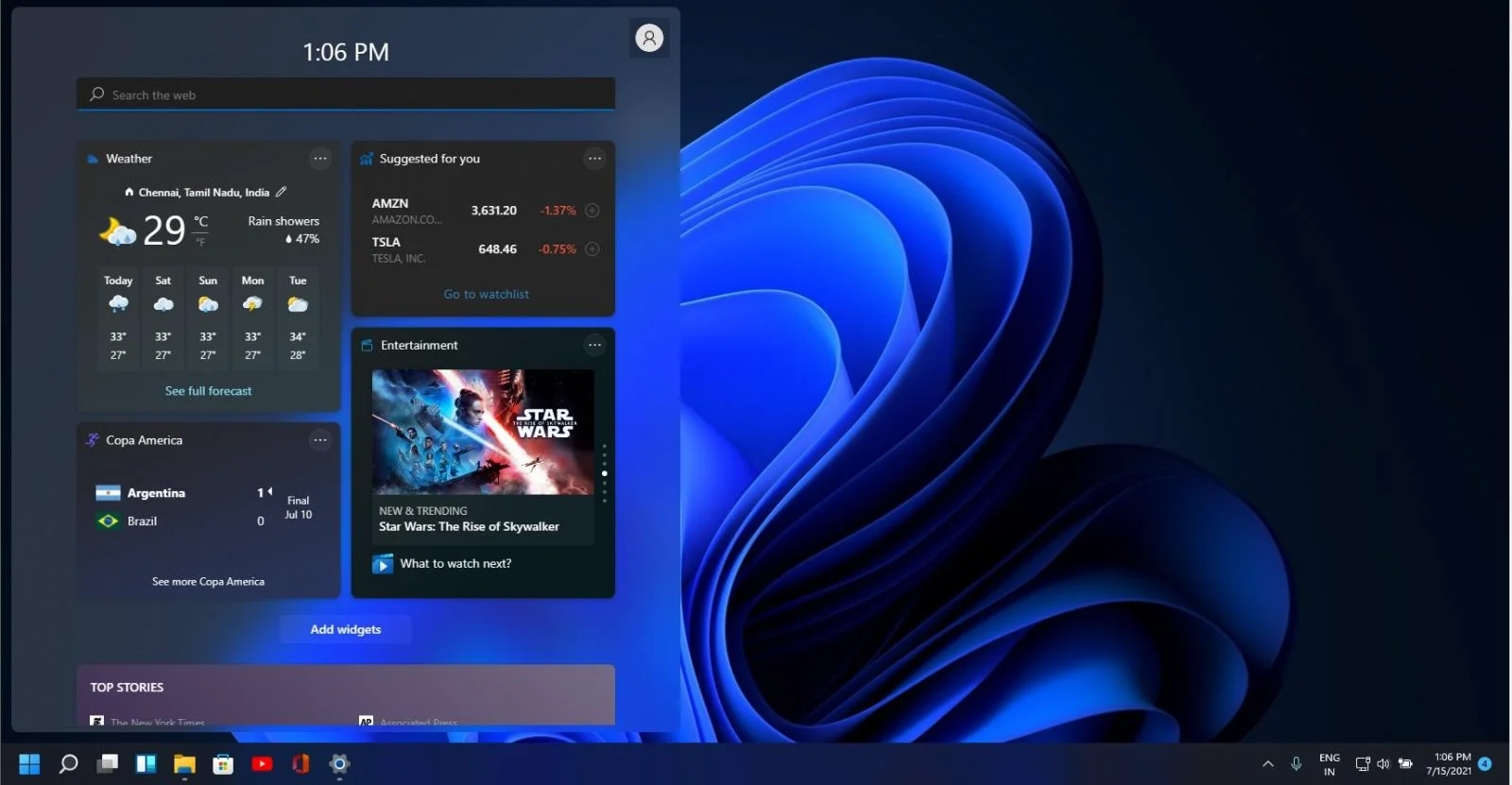Viewport: 1512px width, 785px height.
Task: Select Celsius °C temperature unit
Action: click(x=200, y=221)
